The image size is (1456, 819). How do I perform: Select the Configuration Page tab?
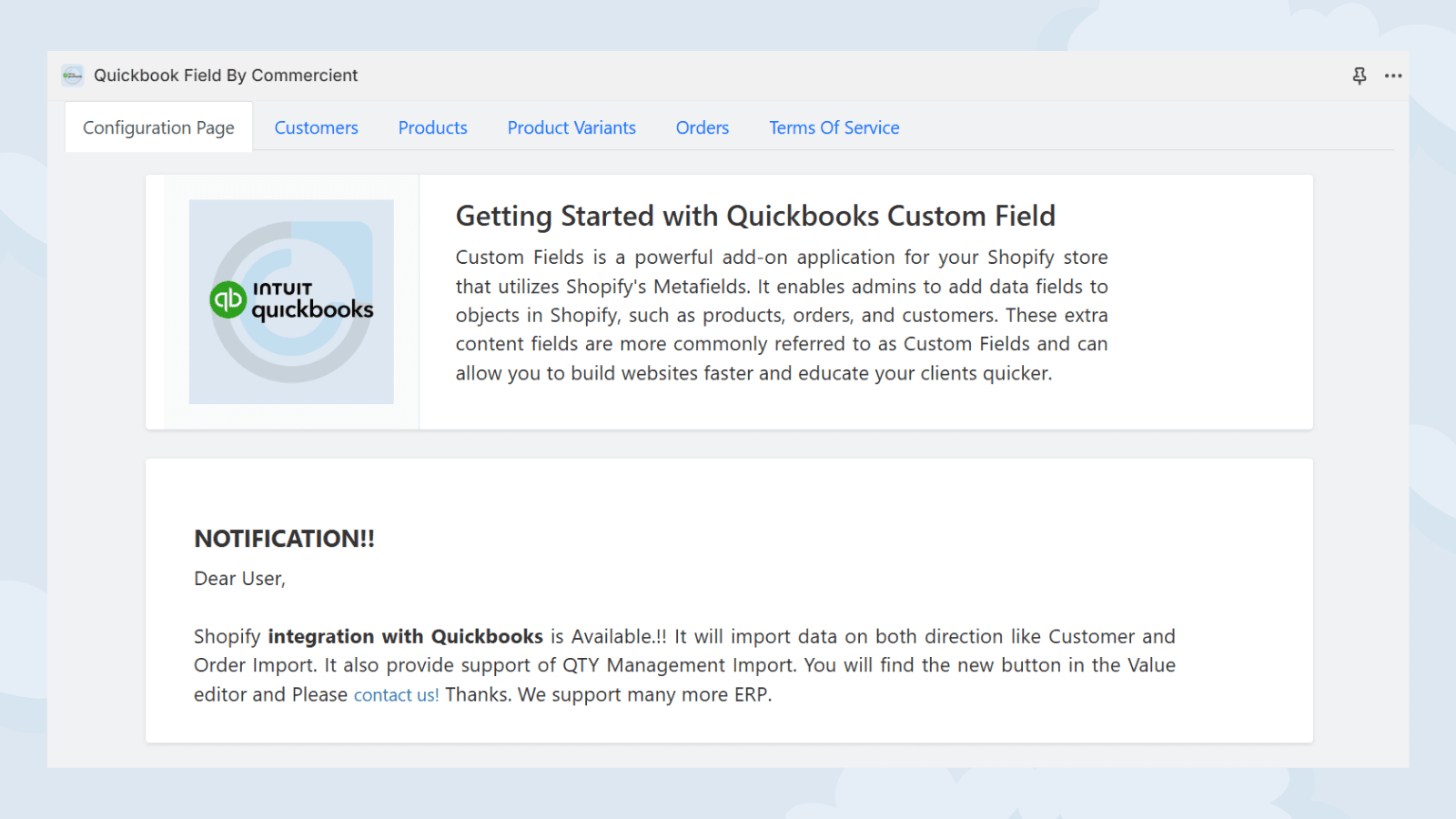pyautogui.click(x=158, y=127)
